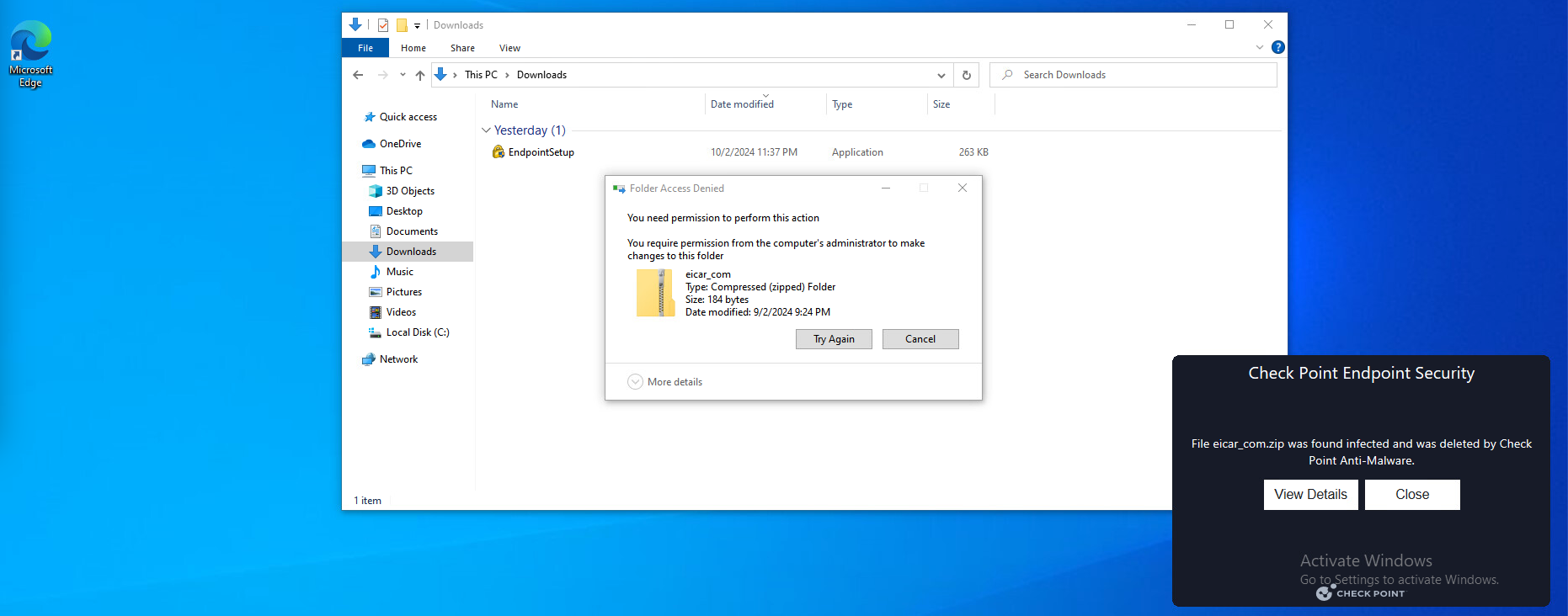Screen dimensions: 1568x616
Task: Open the File menu tab
Action: coord(365,48)
